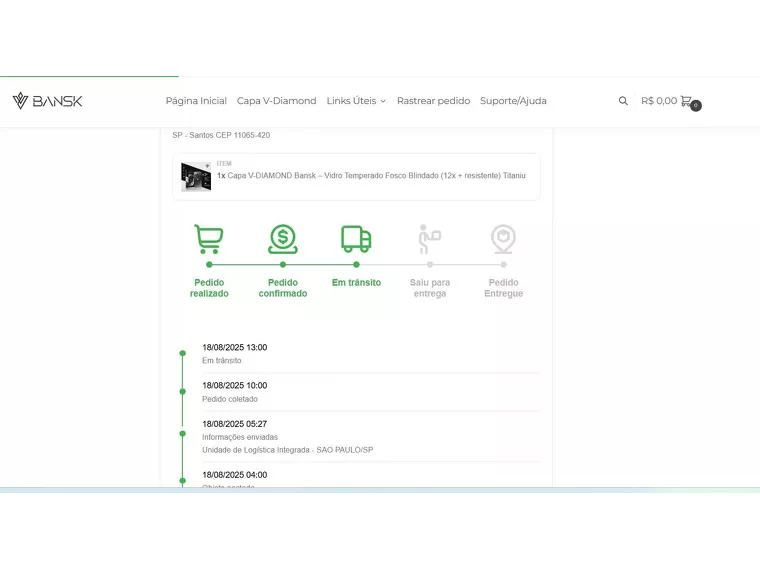Screen dimensions: 760x569
Task: Open Rastrear pedido page
Action: [x=433, y=101]
